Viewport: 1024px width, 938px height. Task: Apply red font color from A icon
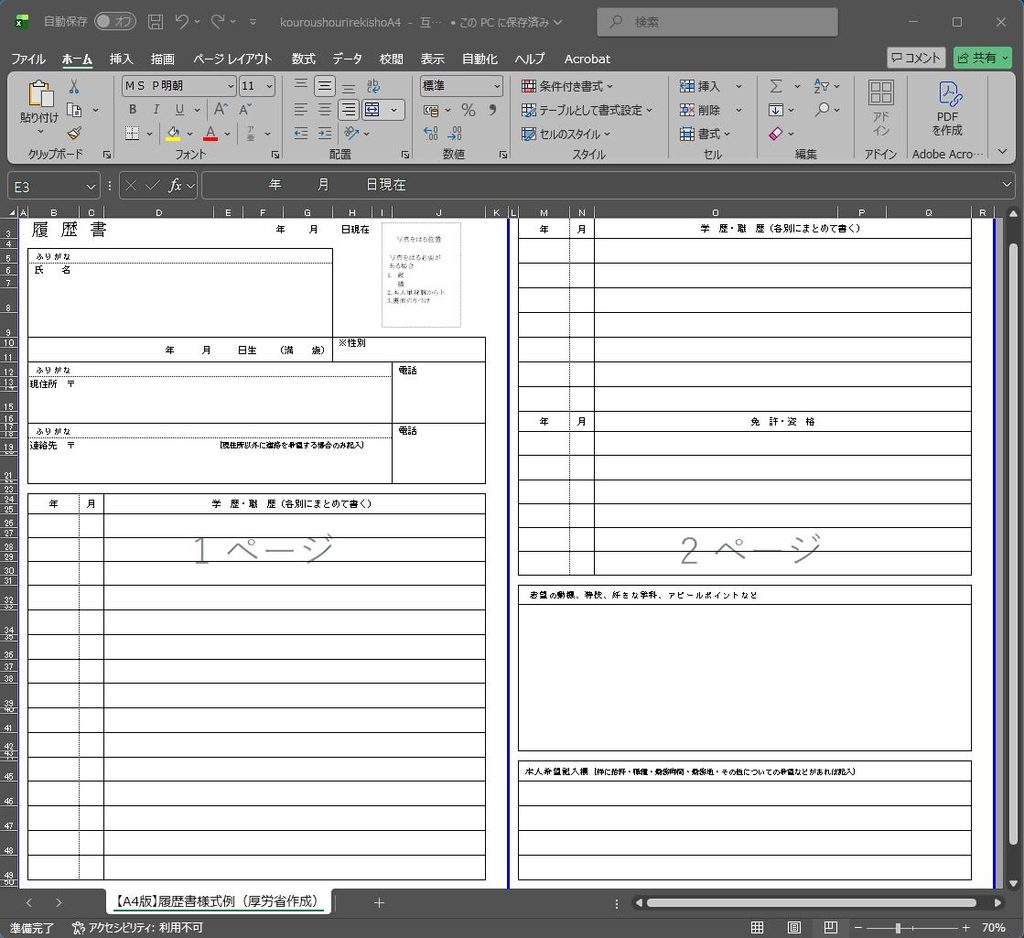(x=210, y=133)
